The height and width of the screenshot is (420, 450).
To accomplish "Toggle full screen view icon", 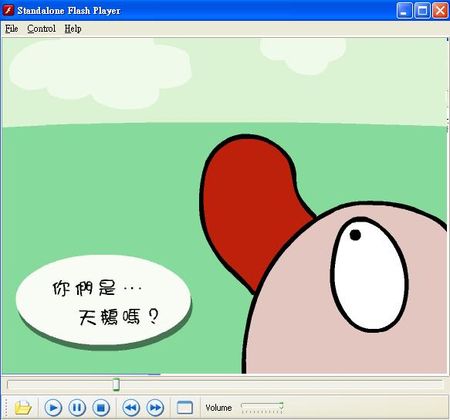I will pyautogui.click(x=185, y=407).
